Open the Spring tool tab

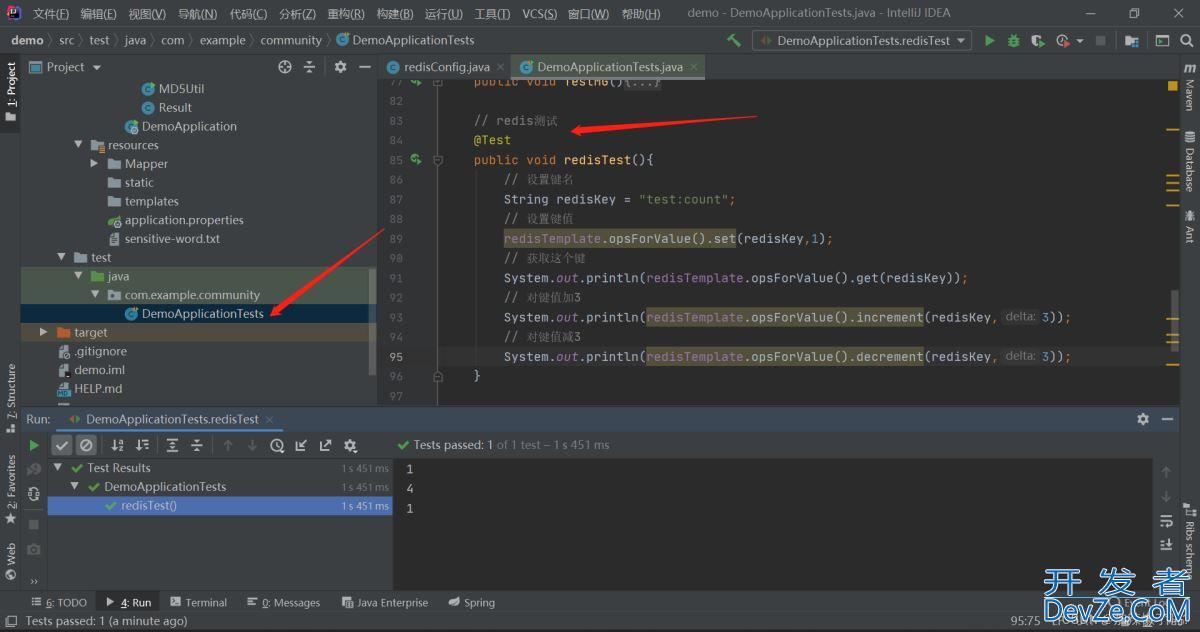[472, 603]
